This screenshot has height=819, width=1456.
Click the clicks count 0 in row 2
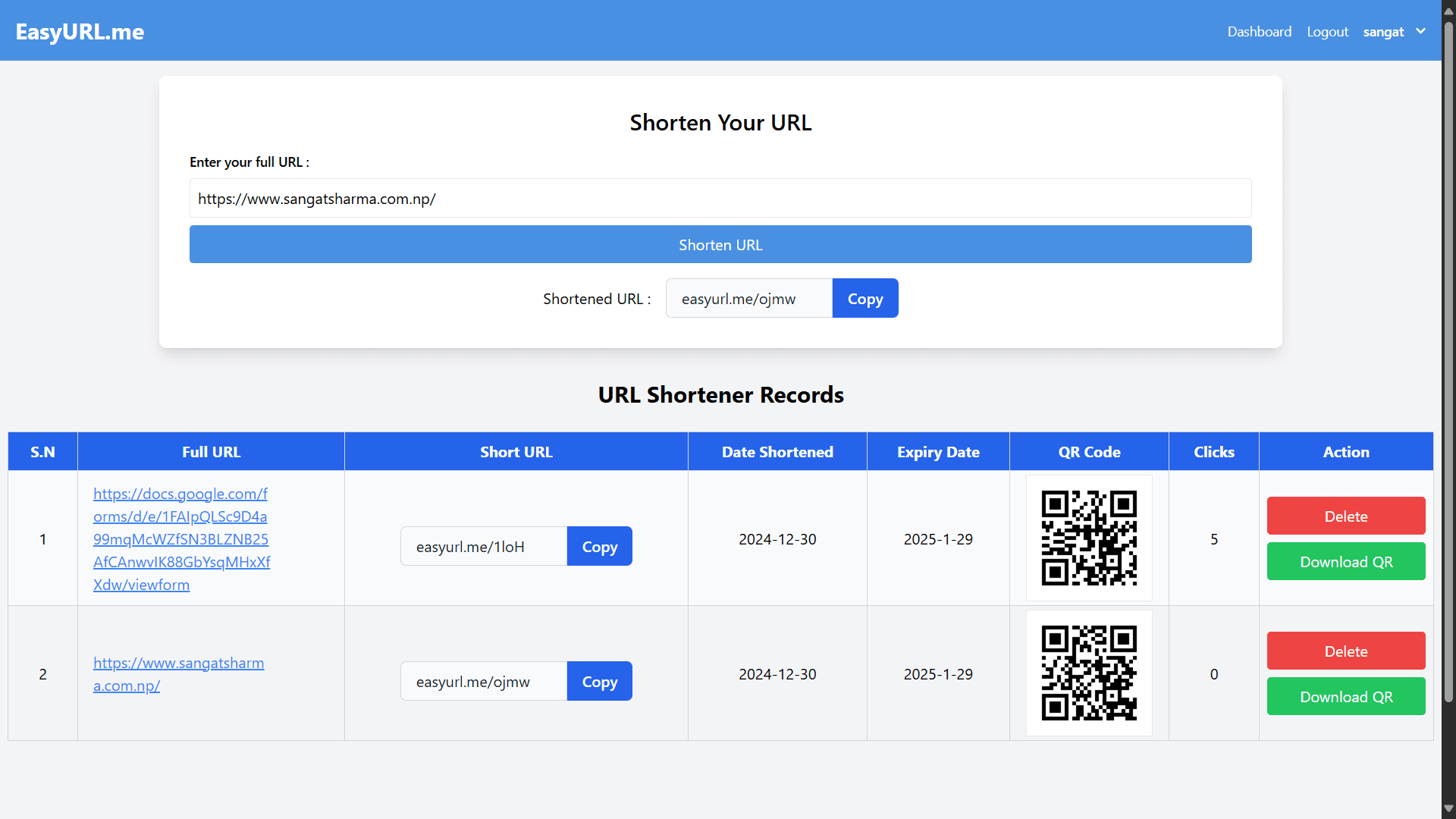1214,674
